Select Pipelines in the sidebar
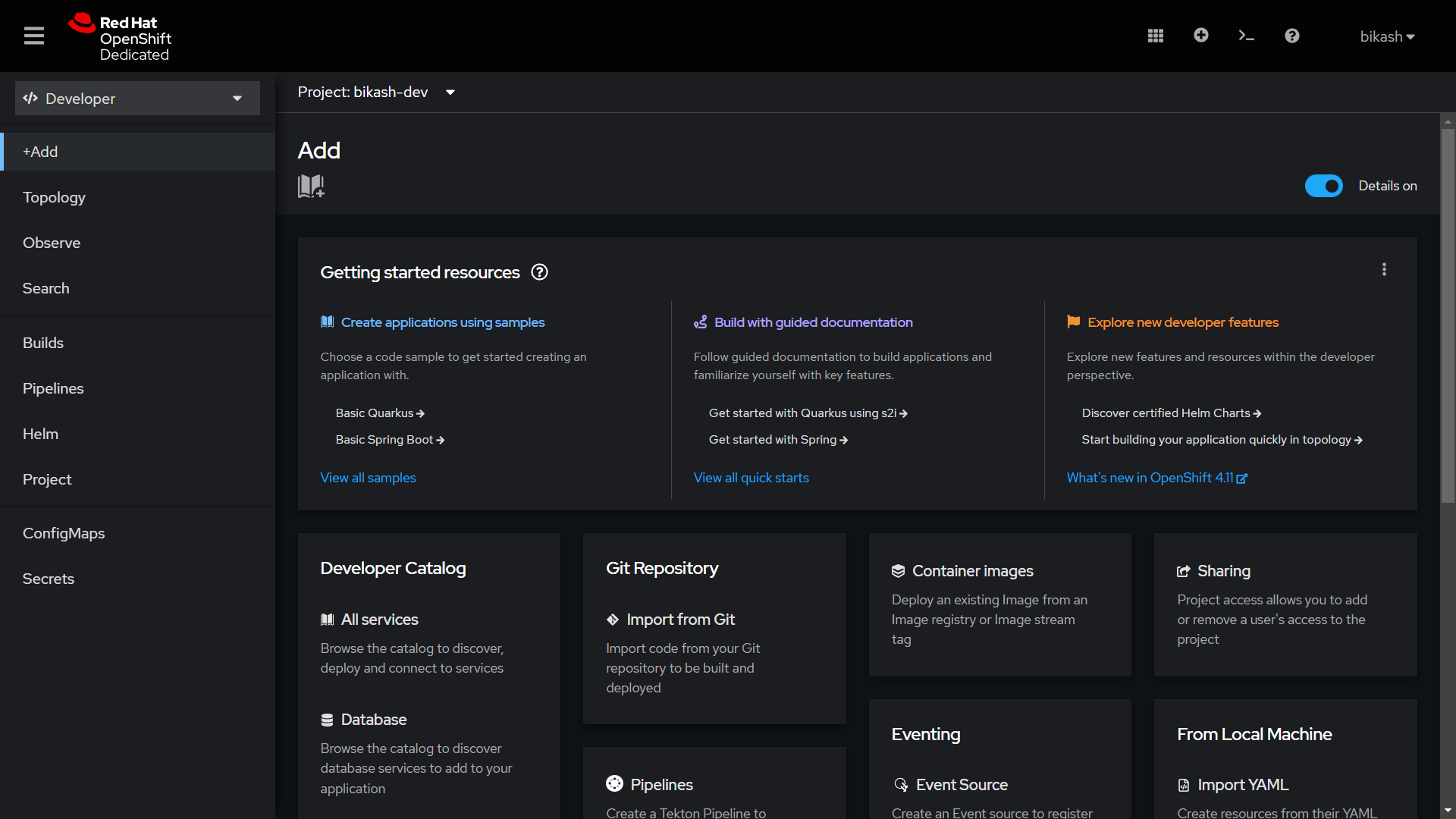 pyautogui.click(x=137, y=388)
